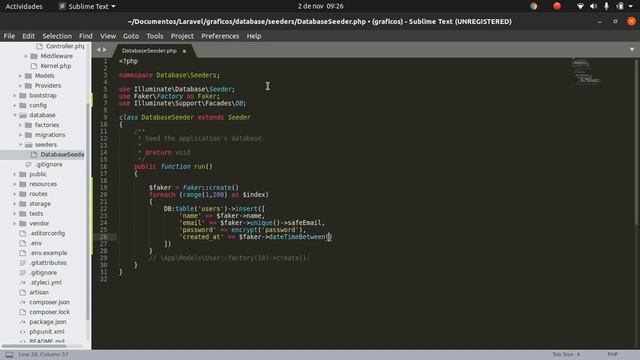Open the clock and calendar panel
640x360 pixels.
tap(320, 6)
